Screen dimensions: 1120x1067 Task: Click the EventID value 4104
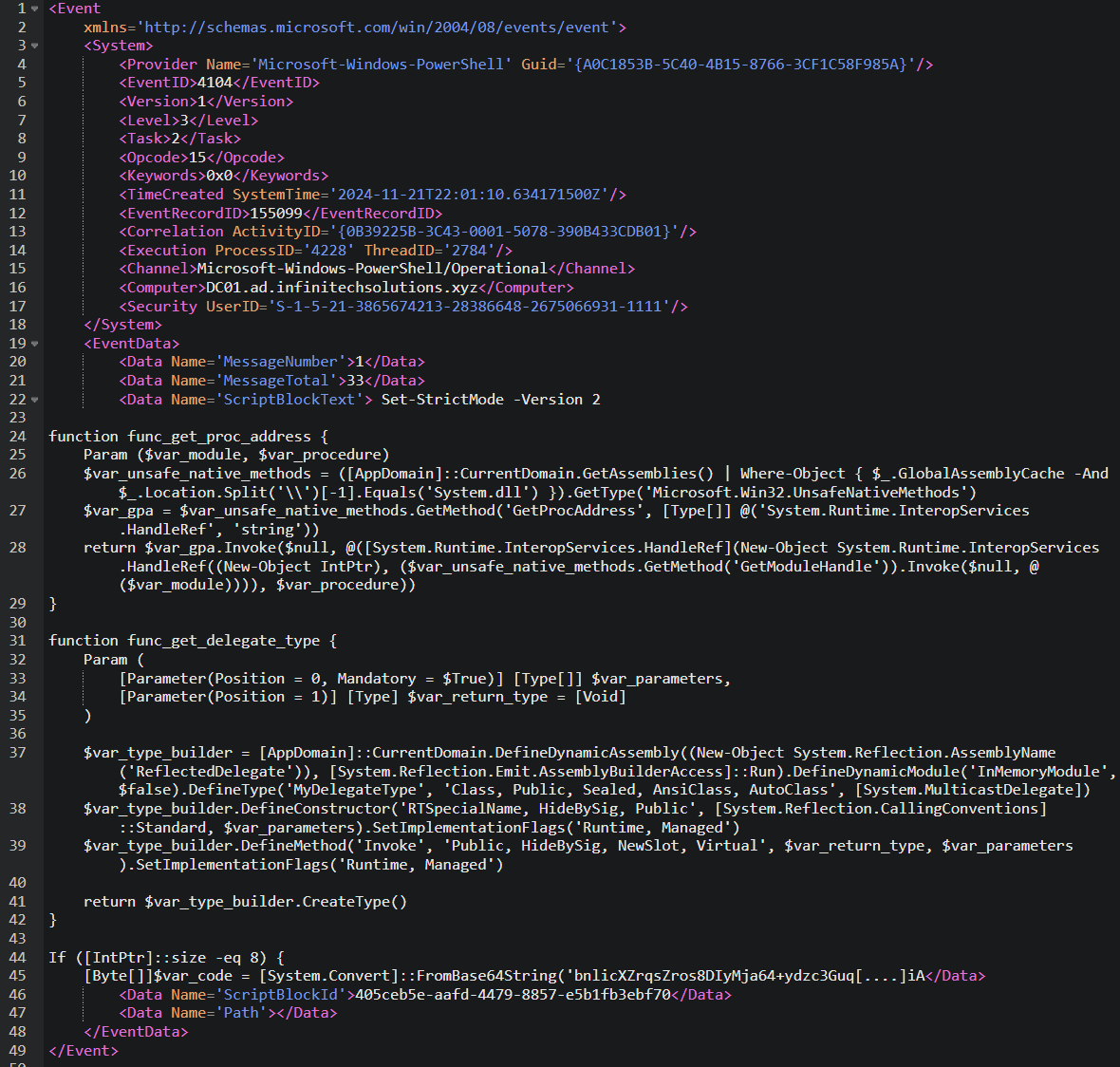(x=215, y=83)
